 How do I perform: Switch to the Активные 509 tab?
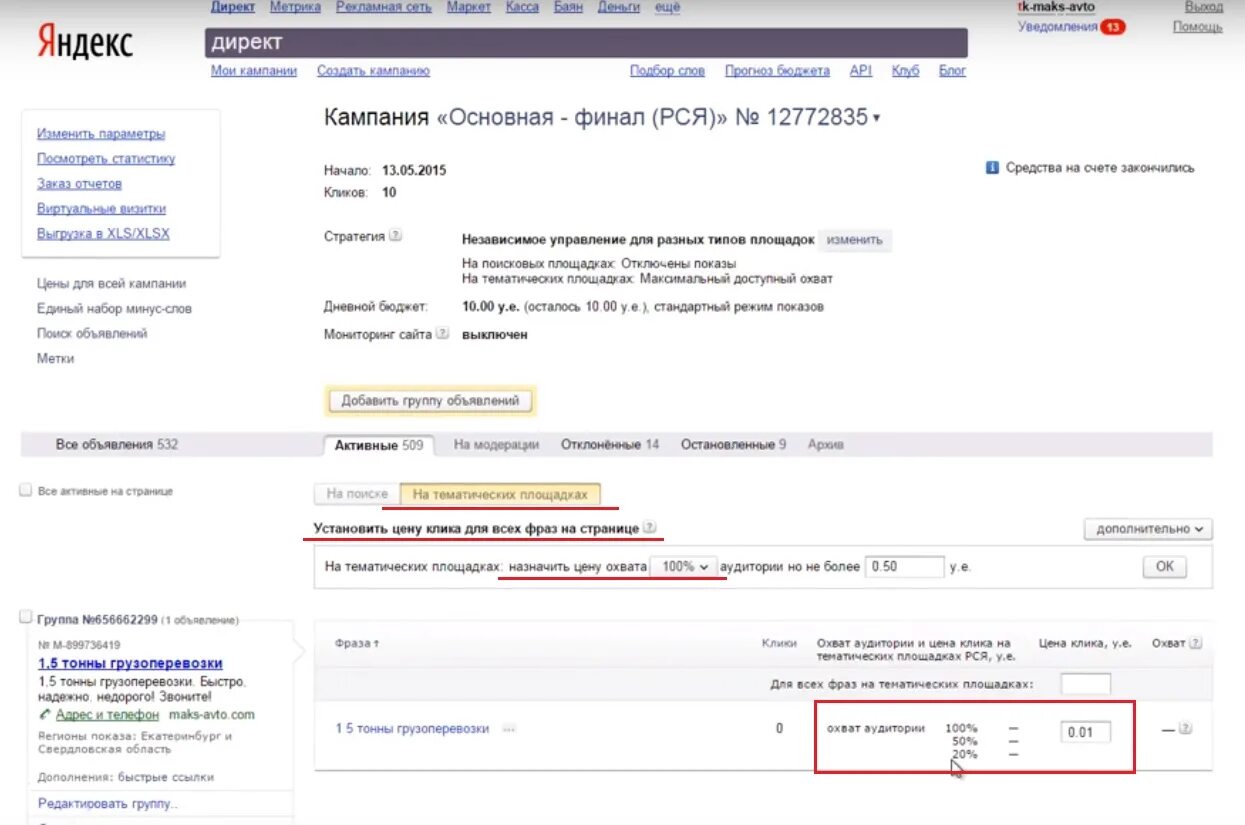click(379, 445)
